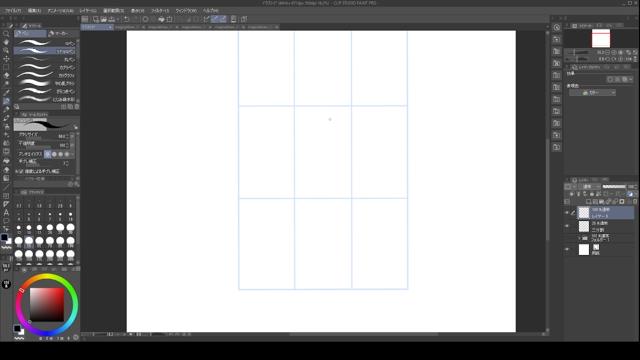
Task: Select the Text tool labeled A
Action: point(6,212)
